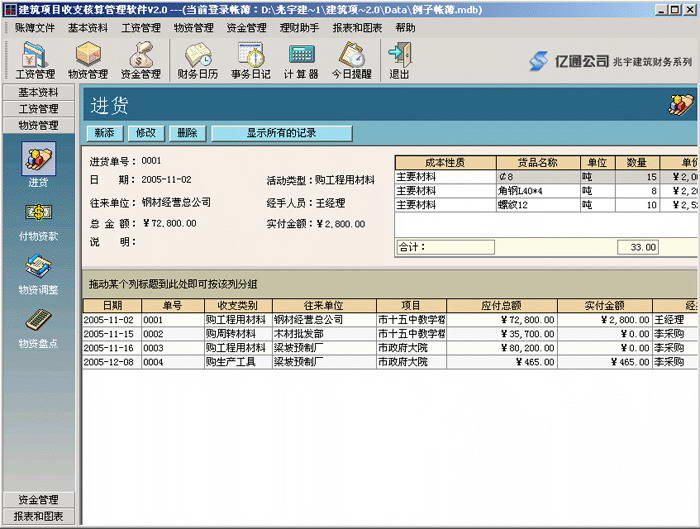Viewport: 700px width, 529px height.
Task: Open the 物资管理 menu
Action: 194,28
